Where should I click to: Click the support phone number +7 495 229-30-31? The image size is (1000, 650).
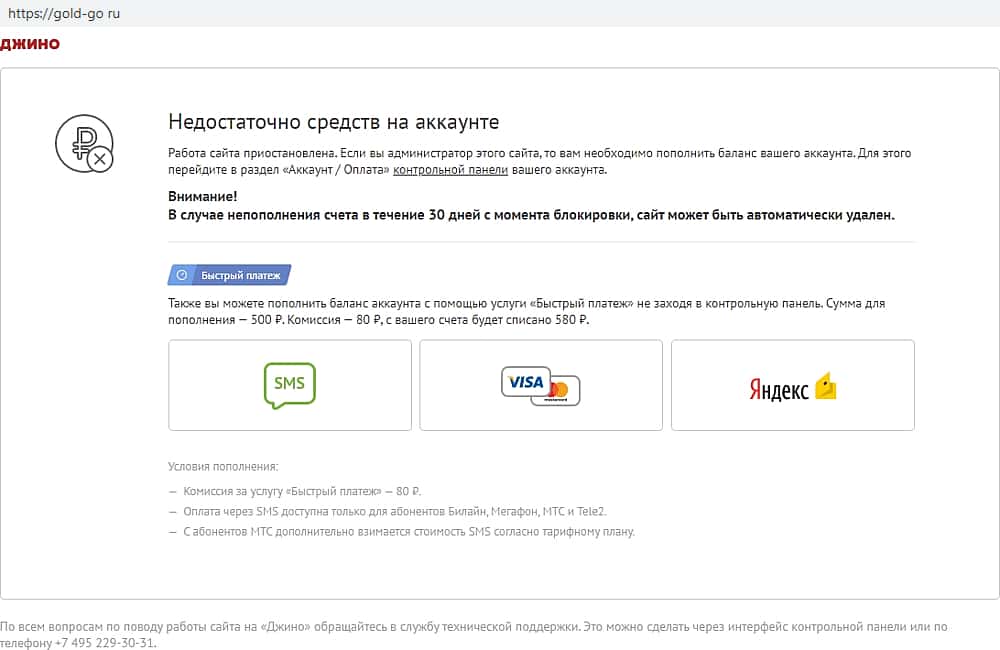coord(105,643)
